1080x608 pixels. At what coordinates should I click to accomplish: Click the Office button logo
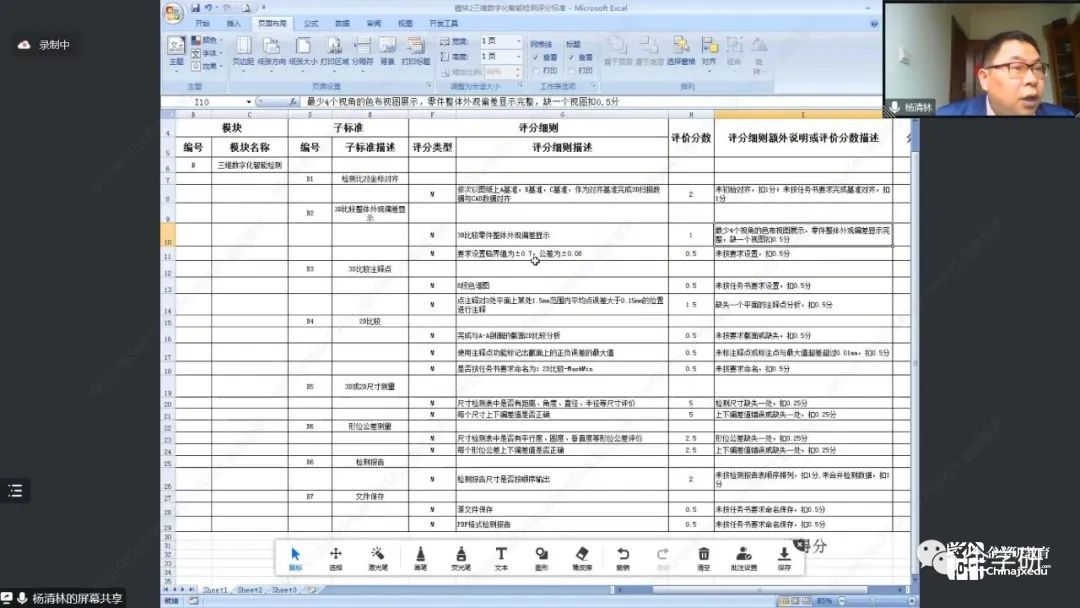[173, 11]
